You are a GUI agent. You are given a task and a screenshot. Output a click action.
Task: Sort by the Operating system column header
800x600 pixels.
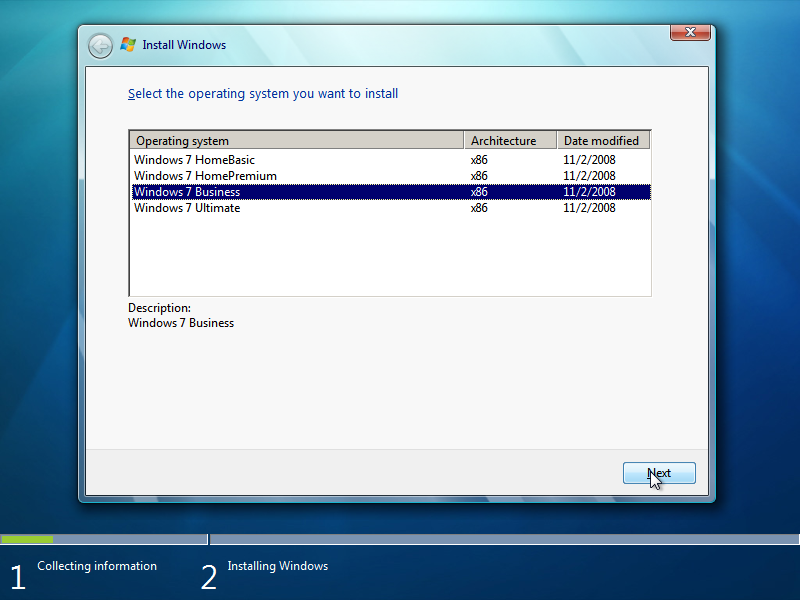coord(297,141)
